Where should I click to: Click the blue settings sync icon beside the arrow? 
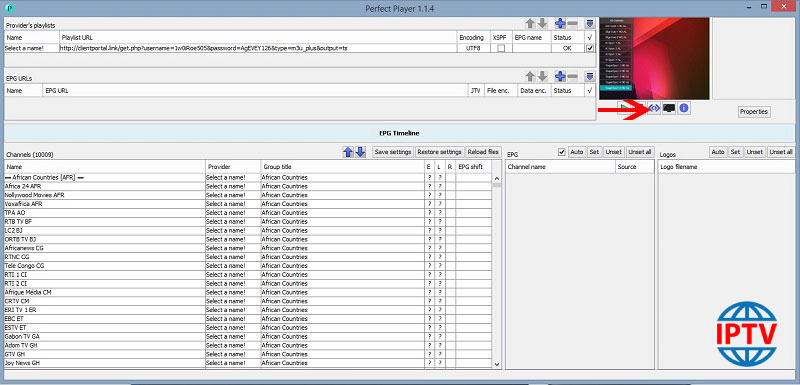click(x=654, y=108)
